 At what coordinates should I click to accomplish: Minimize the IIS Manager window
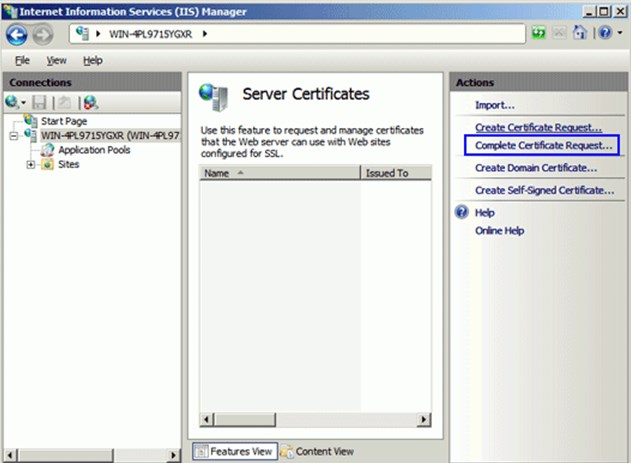click(x=590, y=11)
